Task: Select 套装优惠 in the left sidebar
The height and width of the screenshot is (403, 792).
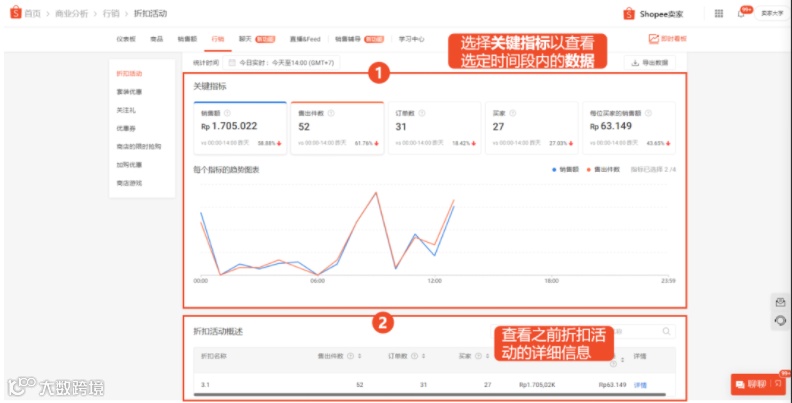Action: (129, 92)
